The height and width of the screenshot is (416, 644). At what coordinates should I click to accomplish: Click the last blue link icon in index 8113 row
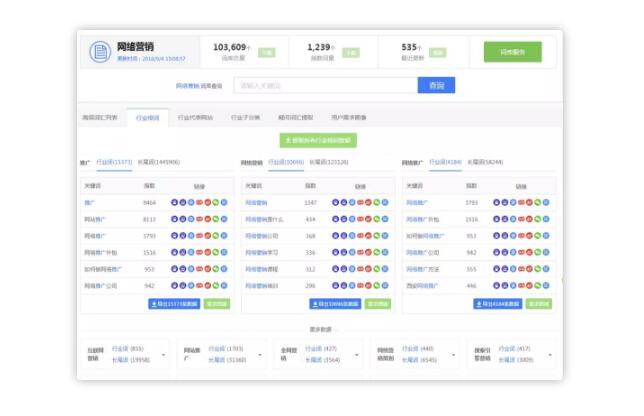tap(224, 219)
